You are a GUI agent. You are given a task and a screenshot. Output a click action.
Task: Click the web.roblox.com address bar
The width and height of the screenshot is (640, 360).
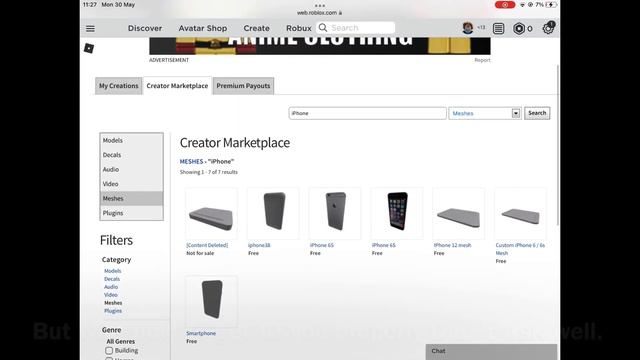[x=320, y=13]
